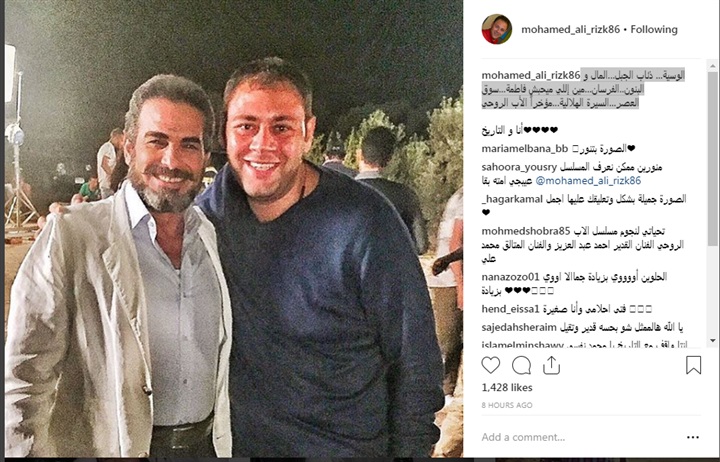Open the three-dot more options menu
Screen dimensions: 720x462
[692, 437]
